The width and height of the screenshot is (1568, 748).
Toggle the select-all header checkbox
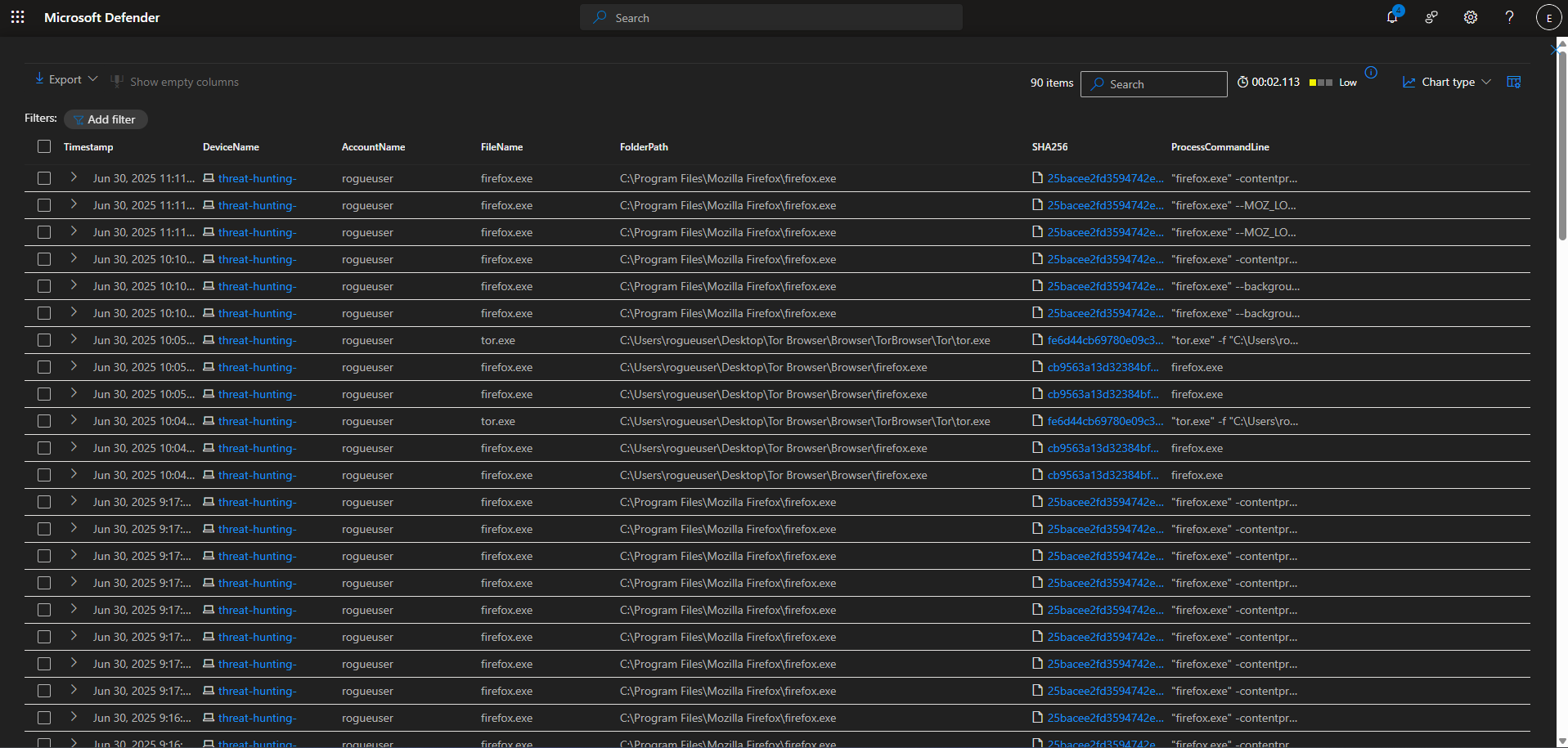(x=44, y=146)
